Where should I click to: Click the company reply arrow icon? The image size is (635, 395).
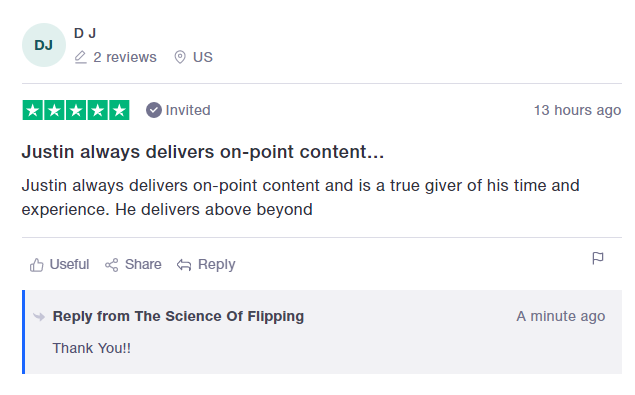click(39, 316)
